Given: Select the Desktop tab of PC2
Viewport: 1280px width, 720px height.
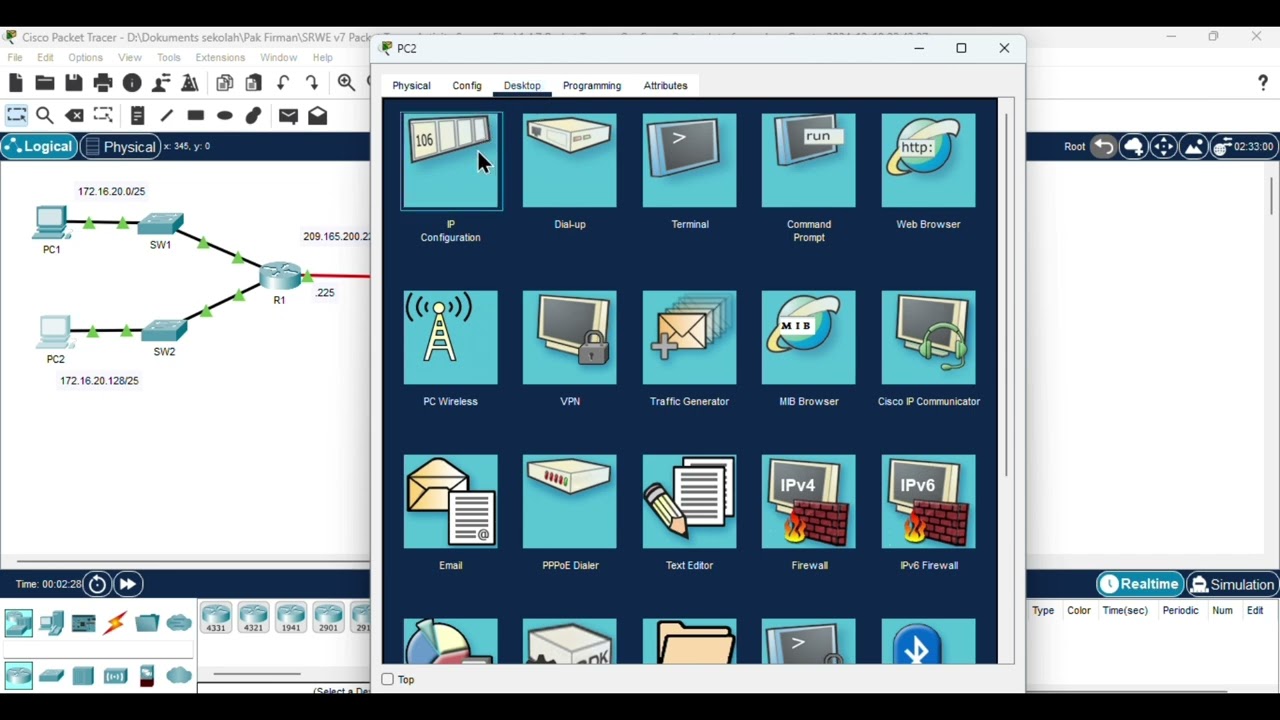Looking at the screenshot, I should tap(522, 86).
